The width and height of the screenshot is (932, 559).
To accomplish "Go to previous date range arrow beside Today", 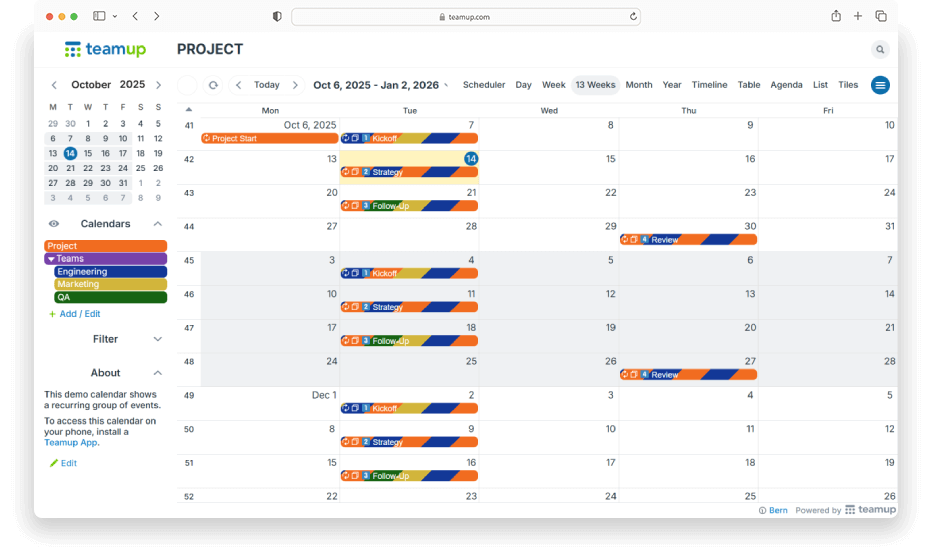I will pos(238,85).
